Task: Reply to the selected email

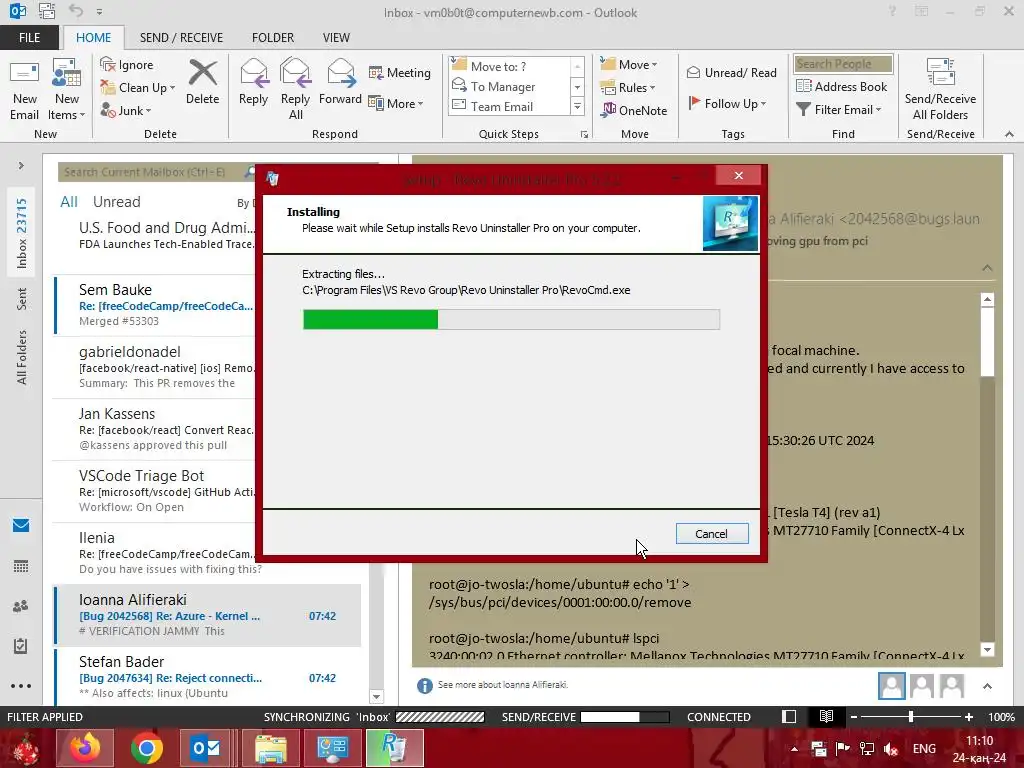Action: (253, 84)
